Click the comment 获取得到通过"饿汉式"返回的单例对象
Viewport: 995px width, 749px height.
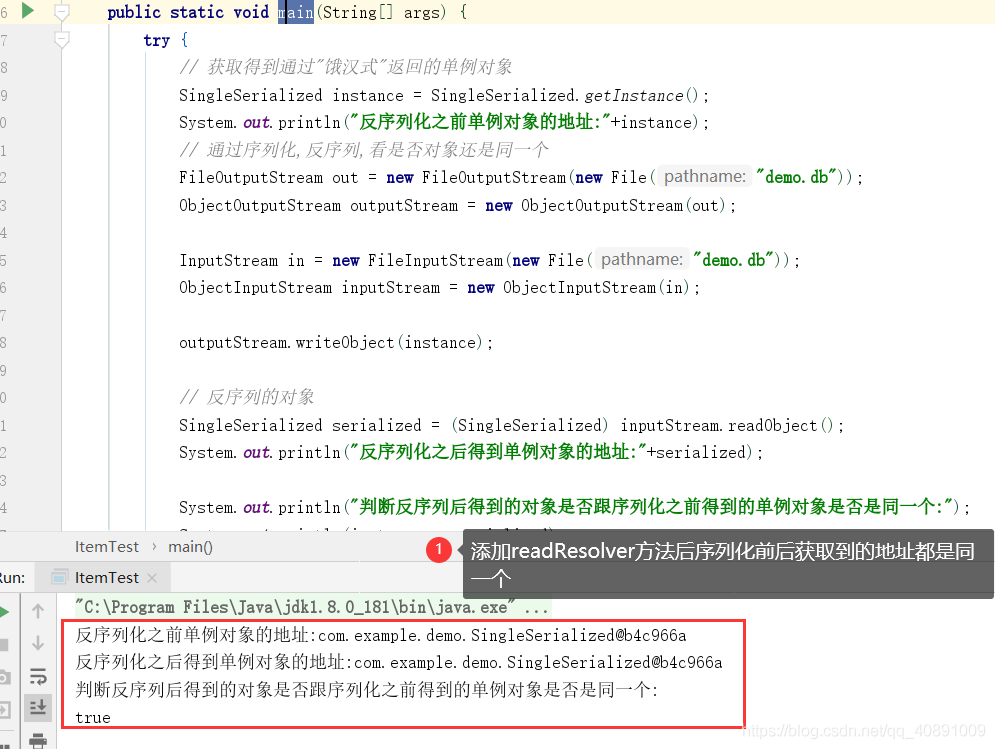coord(346,67)
